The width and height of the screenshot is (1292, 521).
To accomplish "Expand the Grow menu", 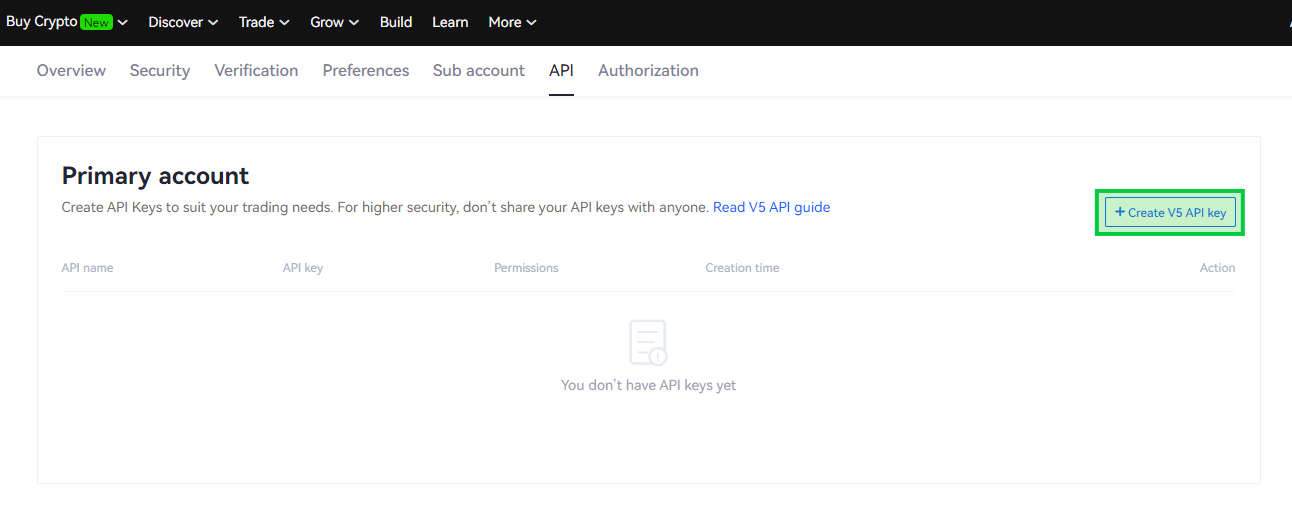I will (335, 22).
